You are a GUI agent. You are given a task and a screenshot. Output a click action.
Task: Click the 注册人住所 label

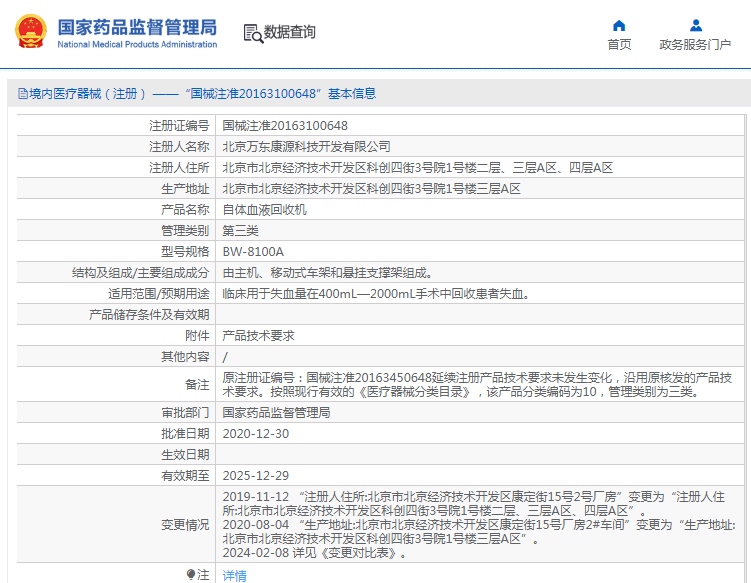tap(179, 168)
